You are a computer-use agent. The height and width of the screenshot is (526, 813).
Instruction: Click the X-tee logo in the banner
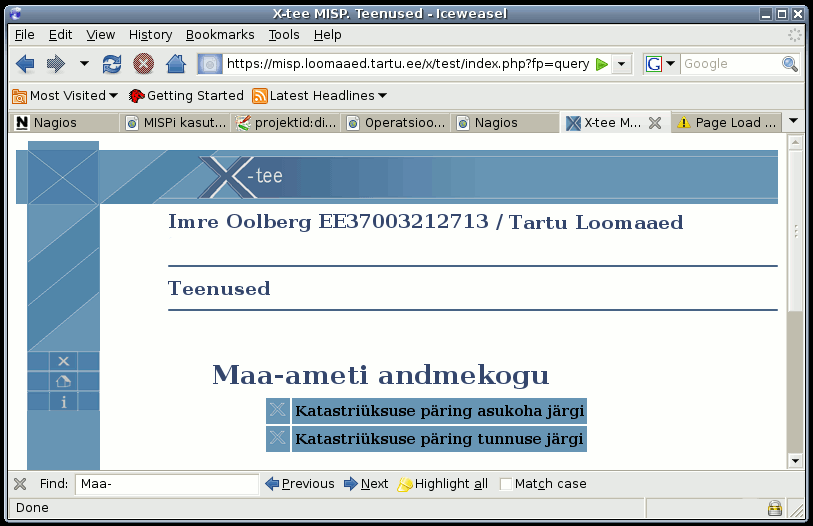[x=241, y=176]
